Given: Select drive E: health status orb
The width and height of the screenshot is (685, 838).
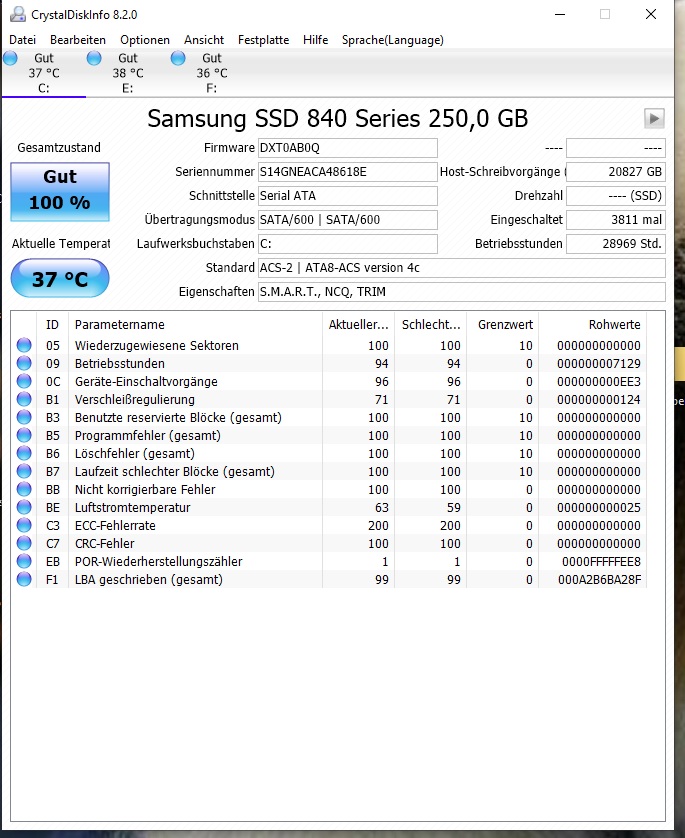Looking at the screenshot, I should coord(94,58).
